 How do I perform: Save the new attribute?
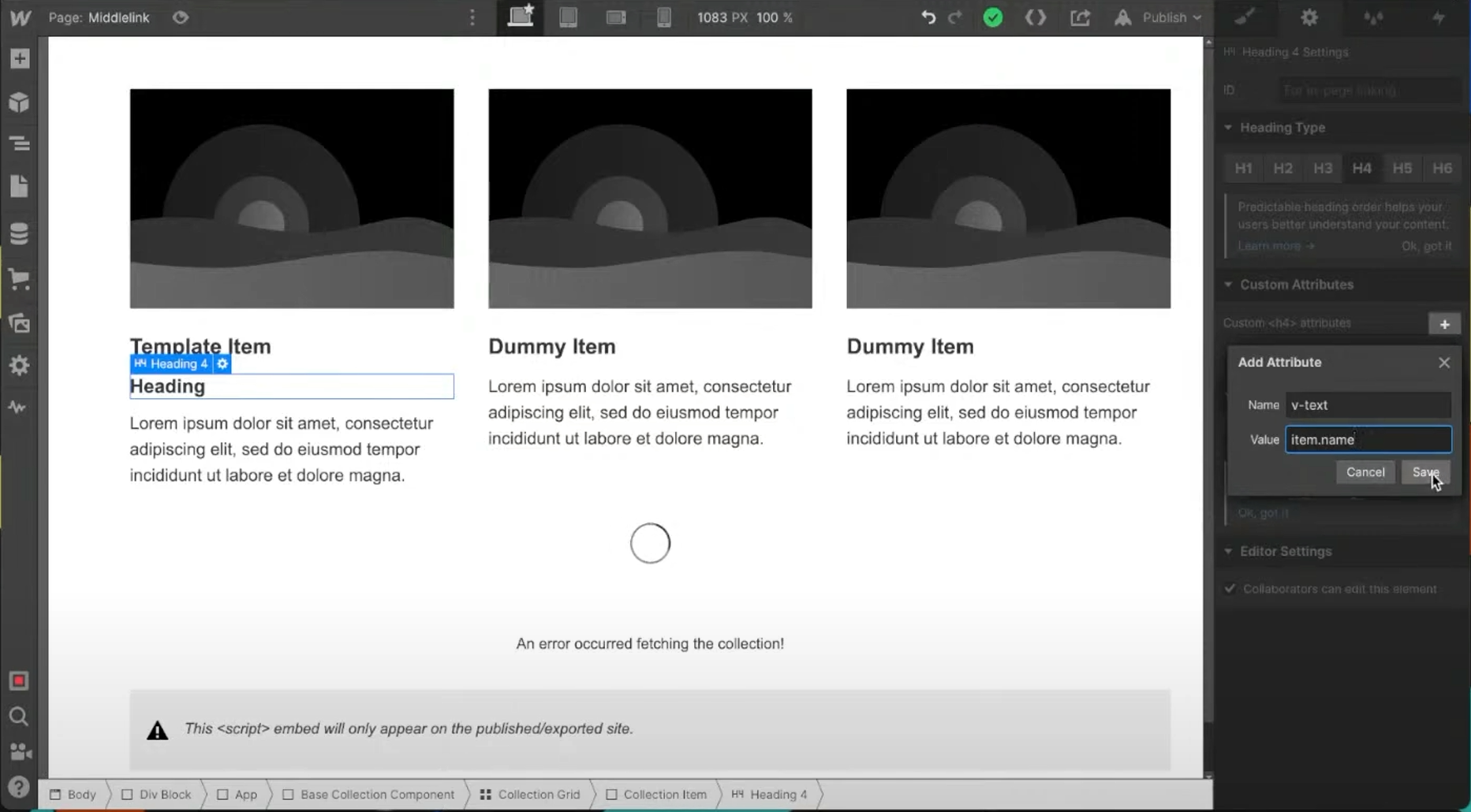[1426, 472]
